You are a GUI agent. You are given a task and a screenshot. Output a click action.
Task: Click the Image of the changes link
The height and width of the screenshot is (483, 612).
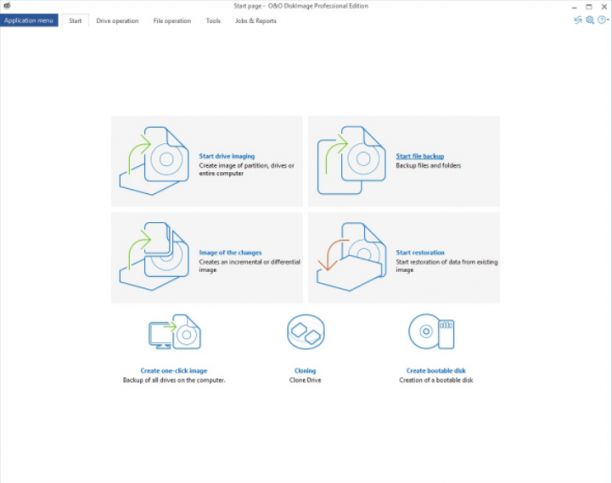(x=230, y=253)
